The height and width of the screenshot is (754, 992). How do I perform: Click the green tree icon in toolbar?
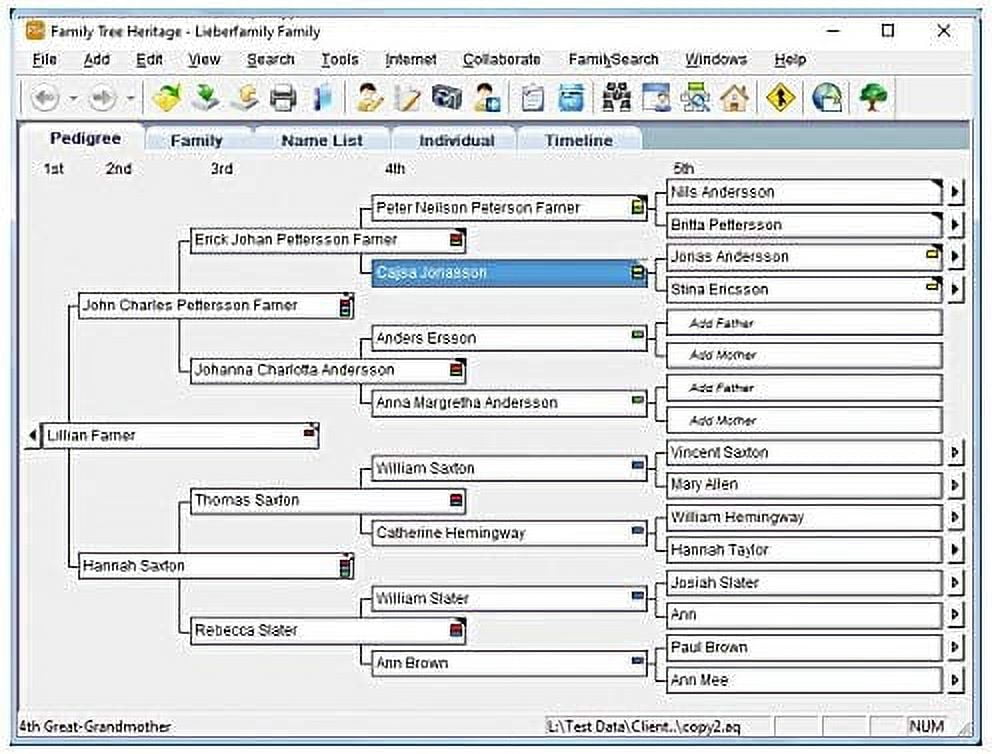point(873,98)
